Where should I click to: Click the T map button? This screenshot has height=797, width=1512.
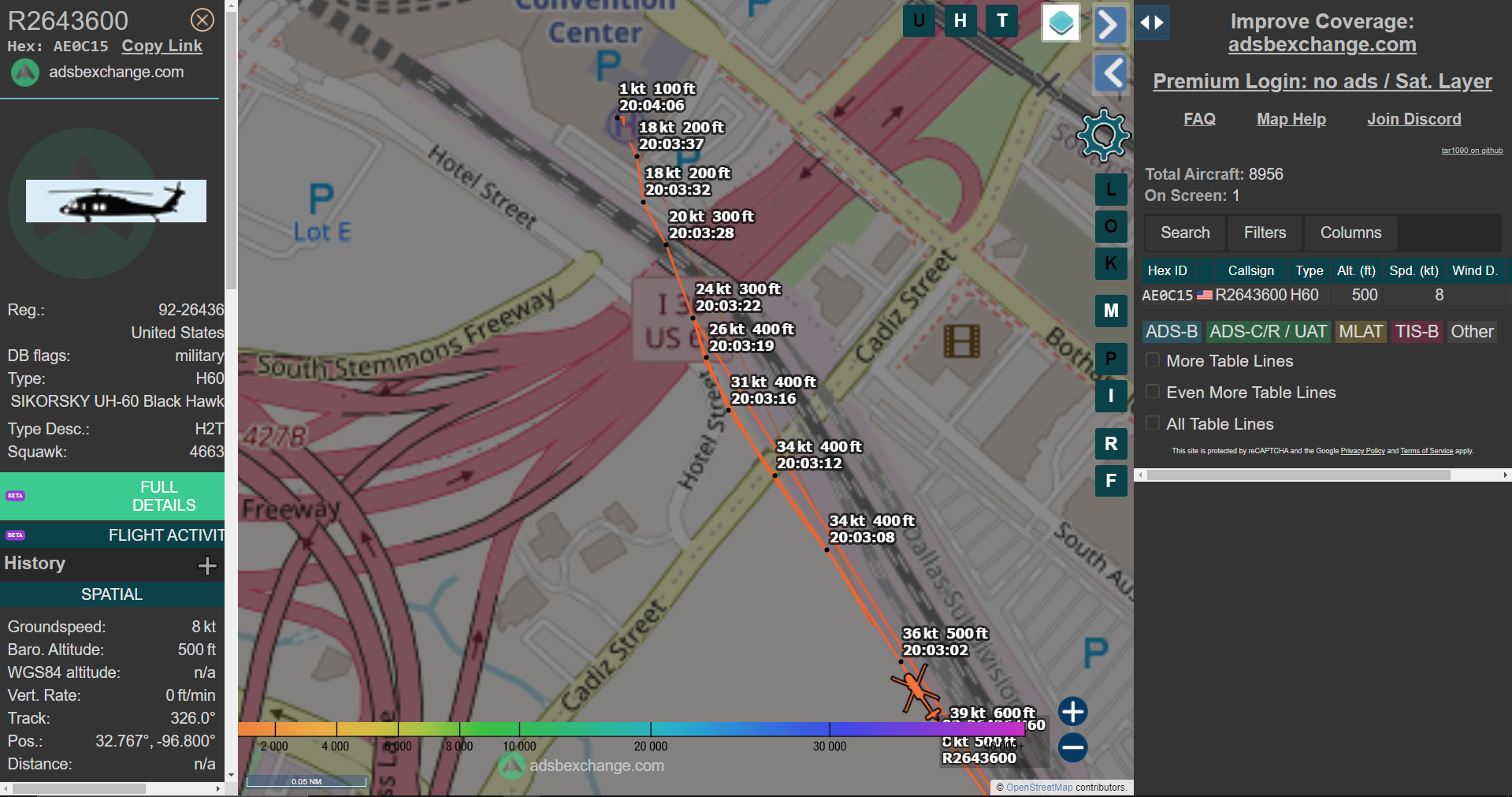coord(1002,21)
